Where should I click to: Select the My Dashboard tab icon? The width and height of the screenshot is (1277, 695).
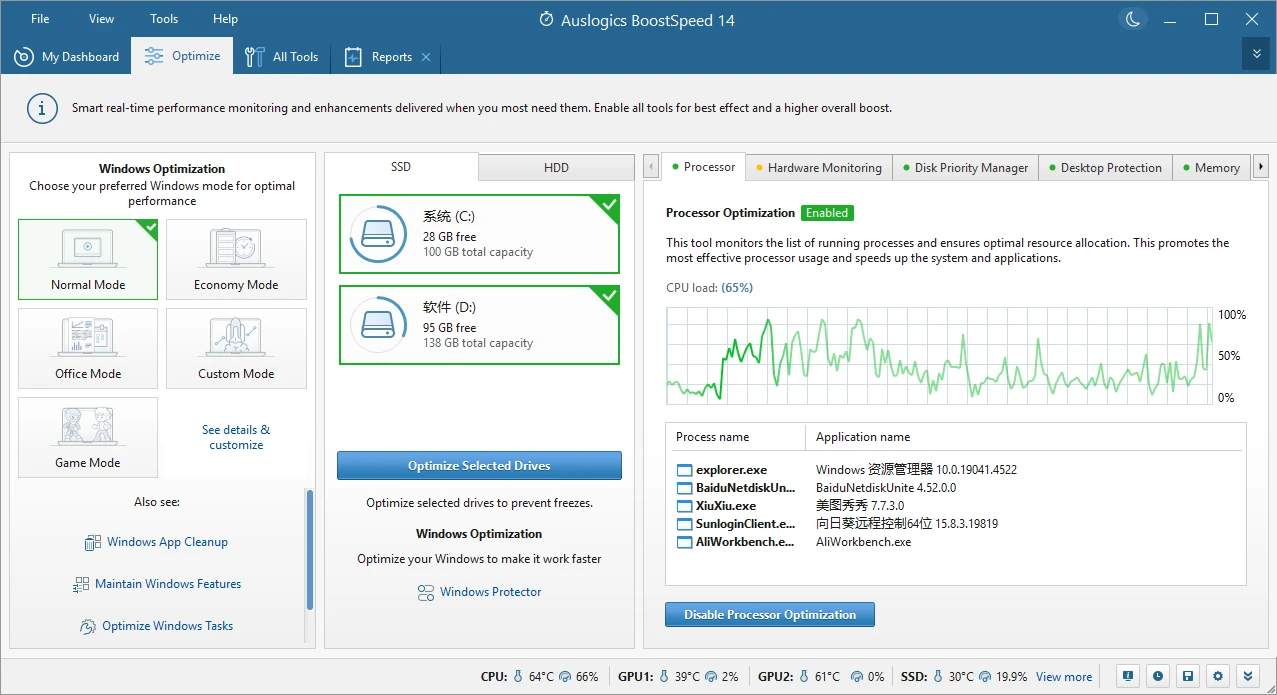24,57
